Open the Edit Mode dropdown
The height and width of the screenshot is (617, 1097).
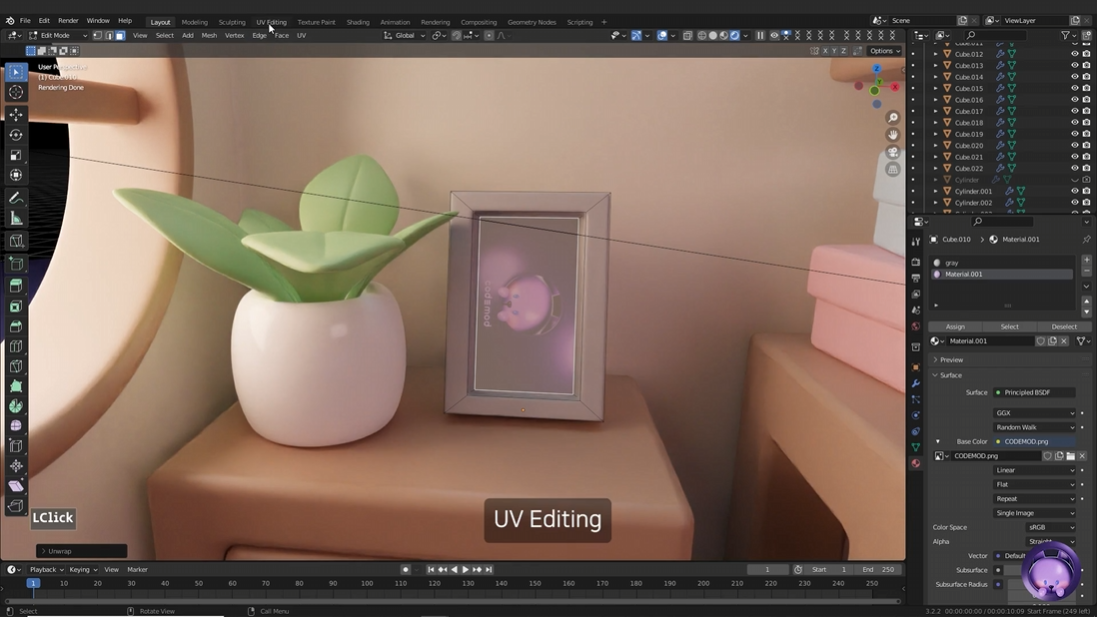click(59, 35)
